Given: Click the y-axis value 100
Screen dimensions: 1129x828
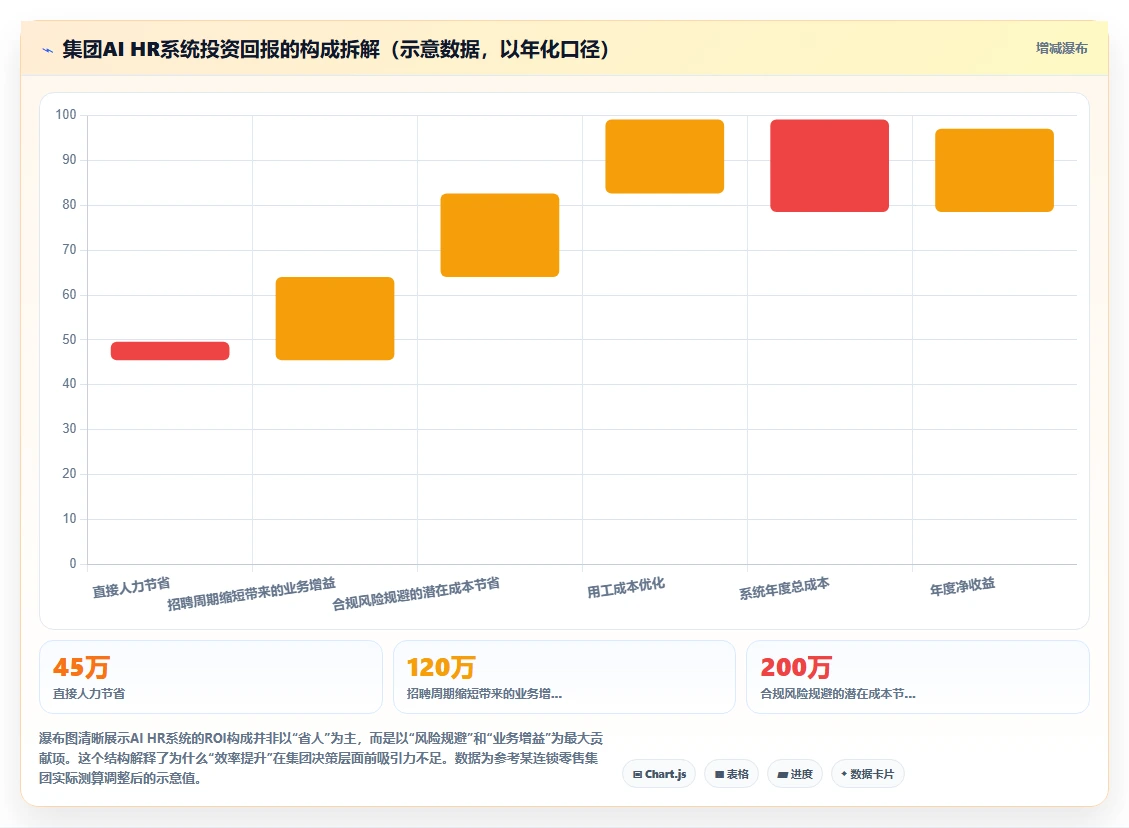Looking at the screenshot, I should 66,114.
